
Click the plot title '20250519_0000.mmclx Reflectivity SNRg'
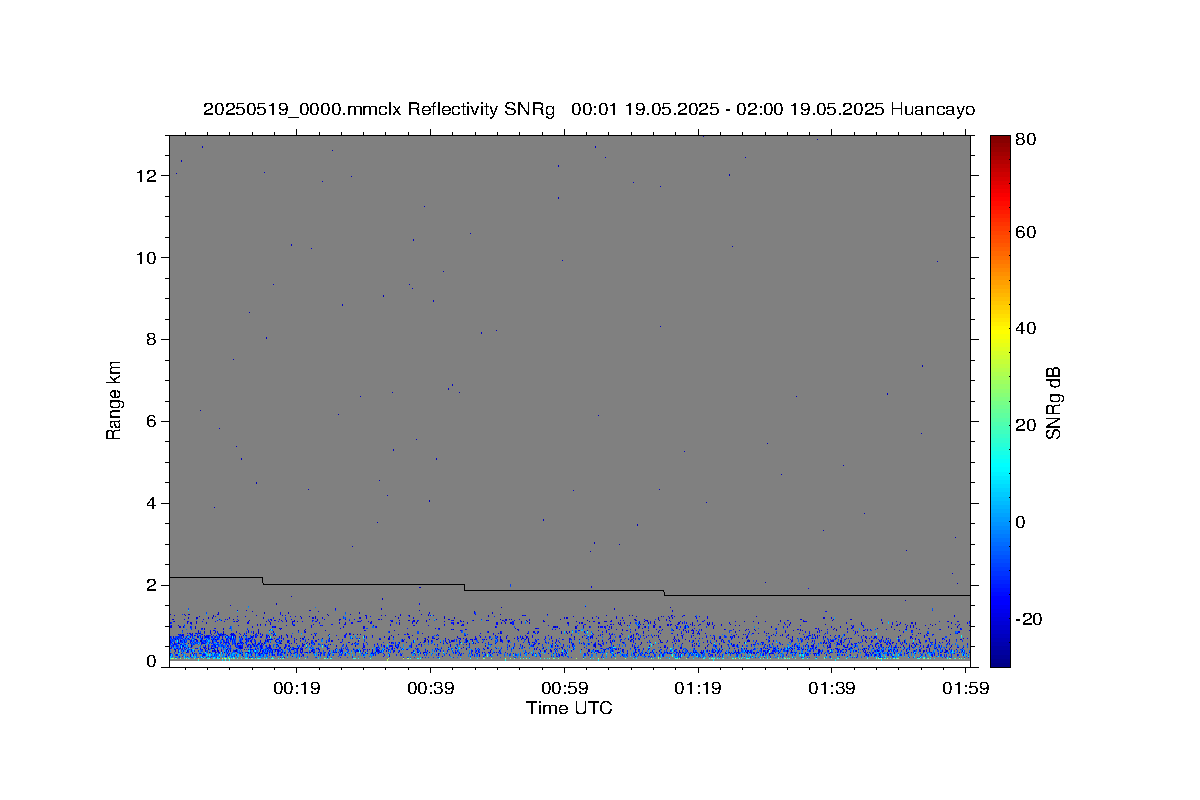379,109
